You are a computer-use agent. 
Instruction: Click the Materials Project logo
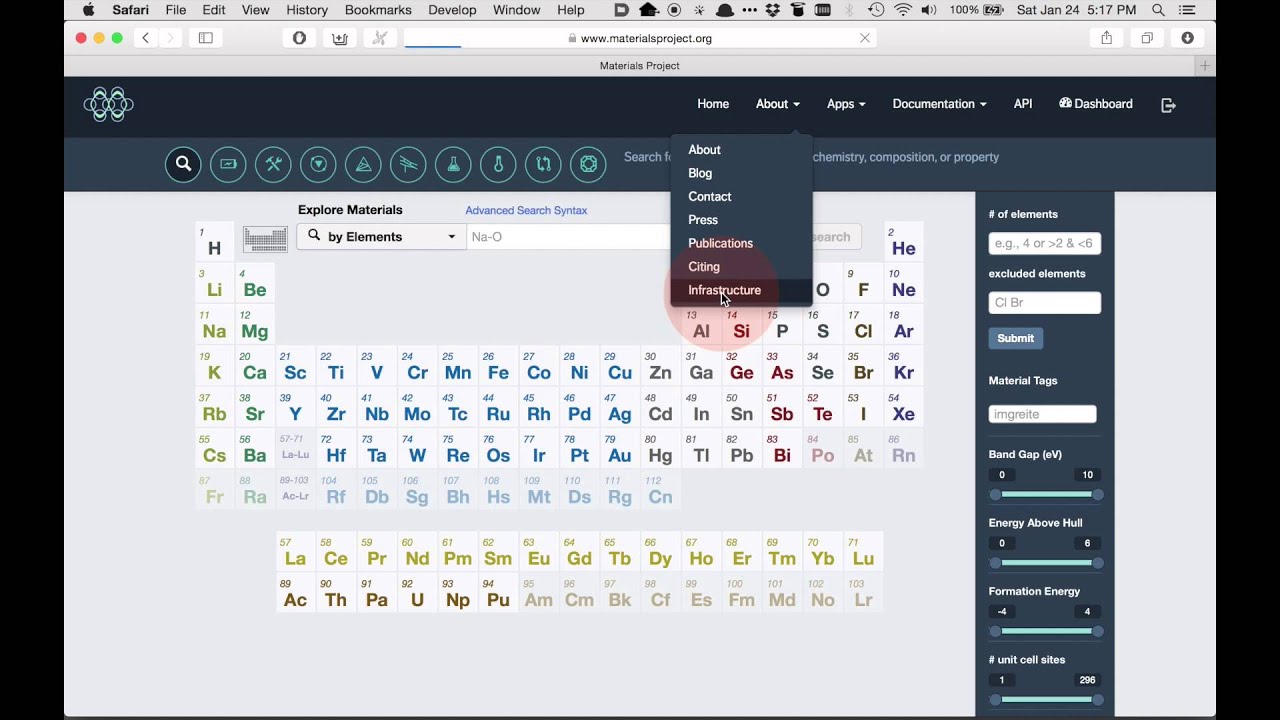coord(108,104)
